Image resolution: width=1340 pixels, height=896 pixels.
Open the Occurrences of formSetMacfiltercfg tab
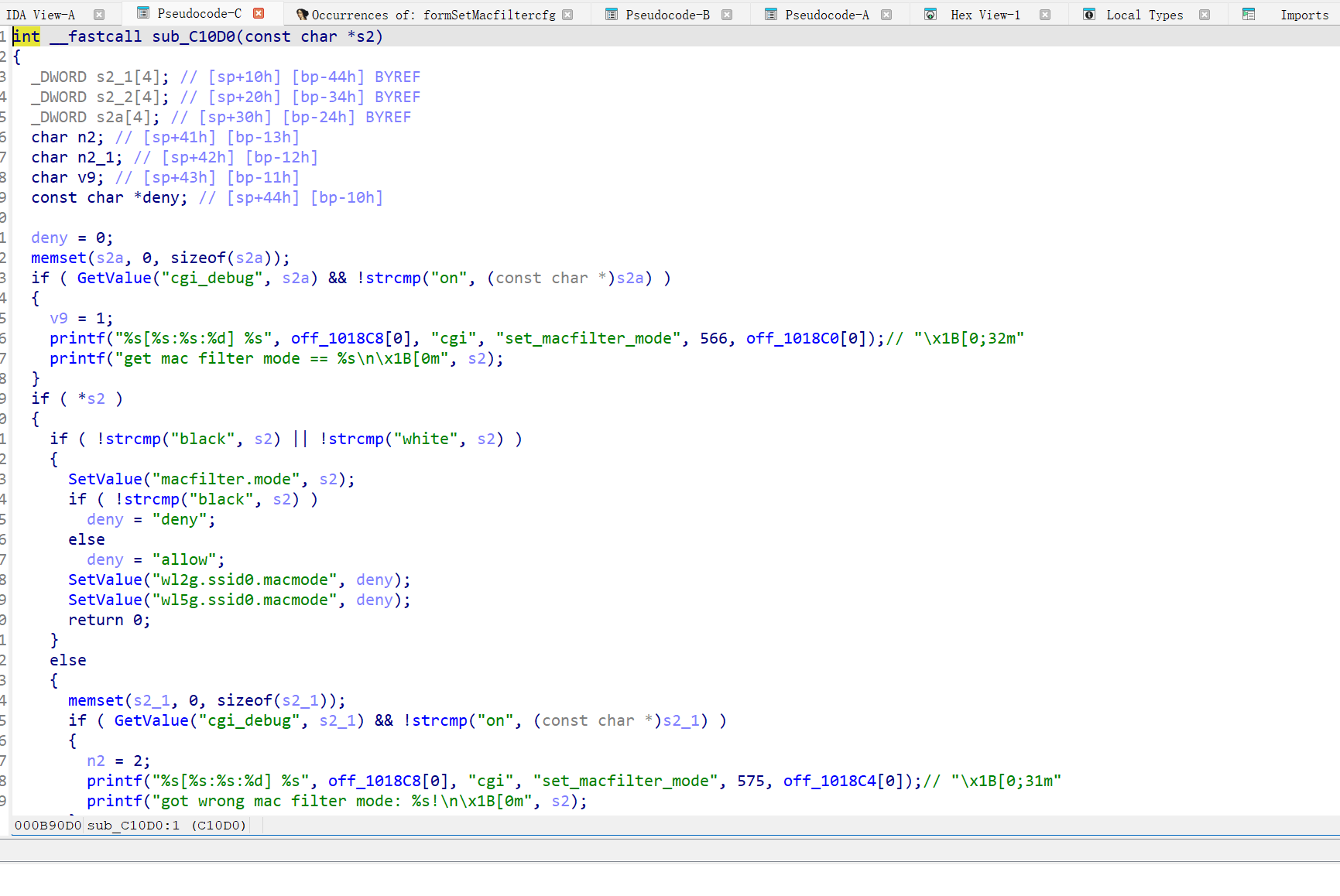[434, 15]
